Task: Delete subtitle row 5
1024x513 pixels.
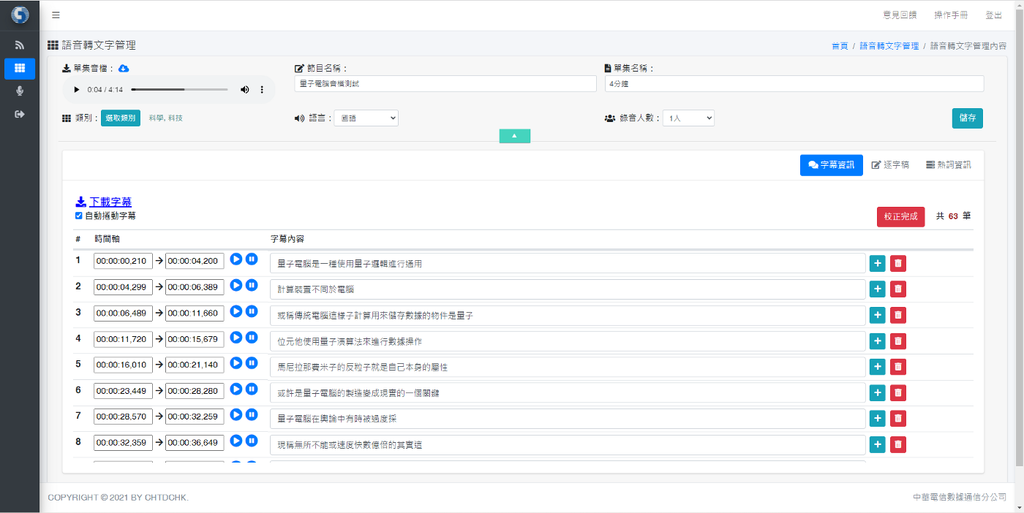Action: tap(898, 367)
